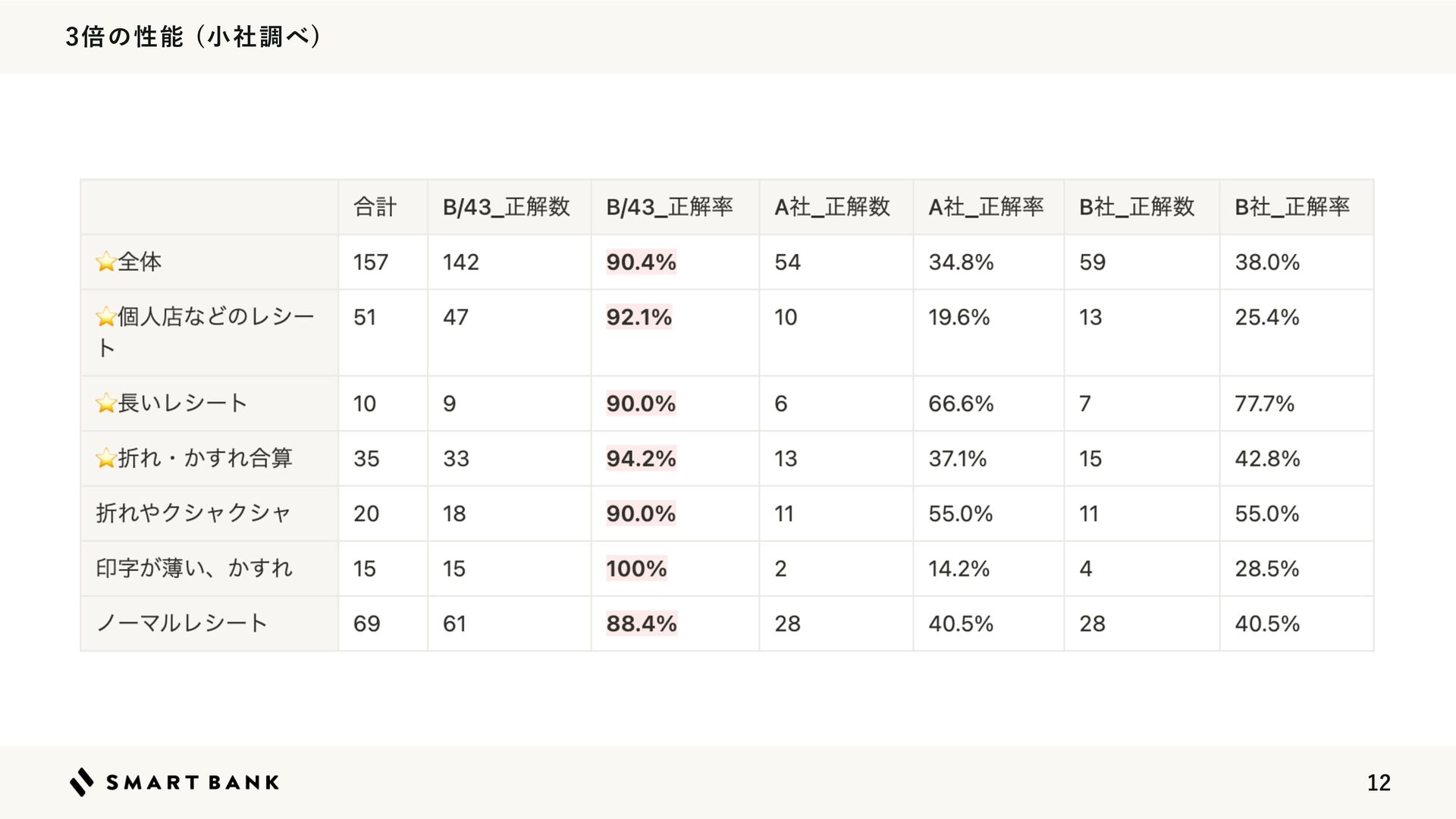1456x819 pixels.
Task: Click the ノーマルレシート row label
Action: pyautogui.click(x=181, y=623)
